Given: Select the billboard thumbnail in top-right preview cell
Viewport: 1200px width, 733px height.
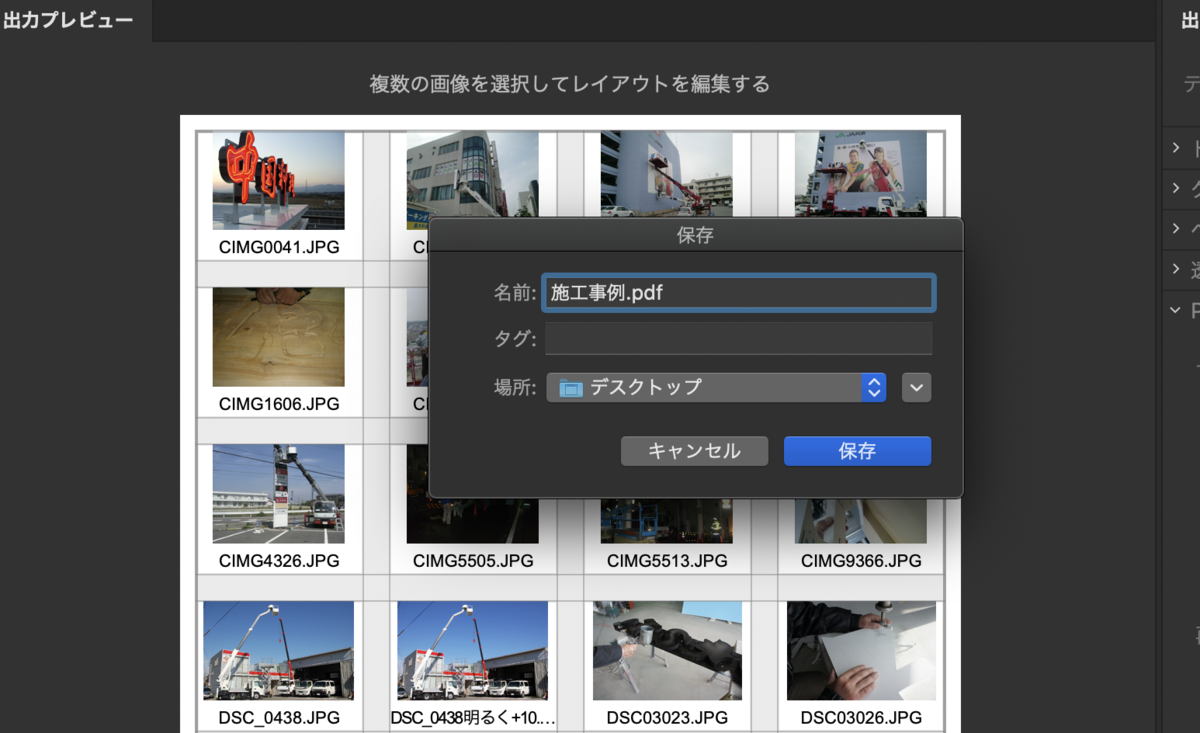Looking at the screenshot, I should (x=861, y=174).
